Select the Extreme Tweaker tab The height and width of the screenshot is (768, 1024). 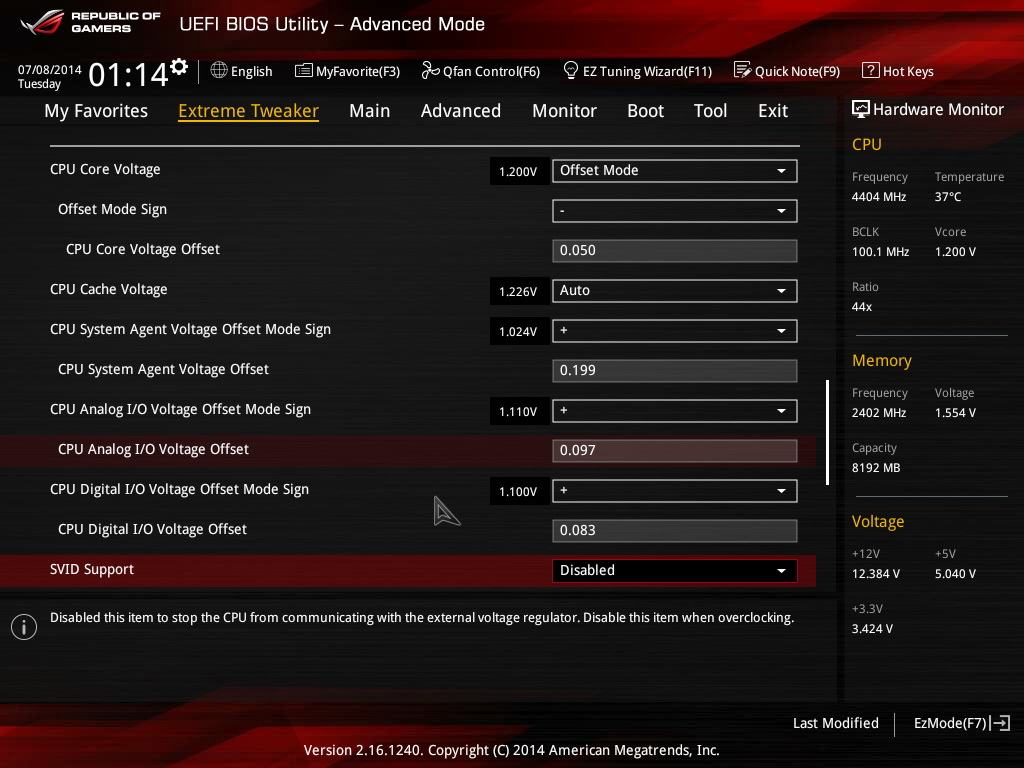pyautogui.click(x=248, y=111)
